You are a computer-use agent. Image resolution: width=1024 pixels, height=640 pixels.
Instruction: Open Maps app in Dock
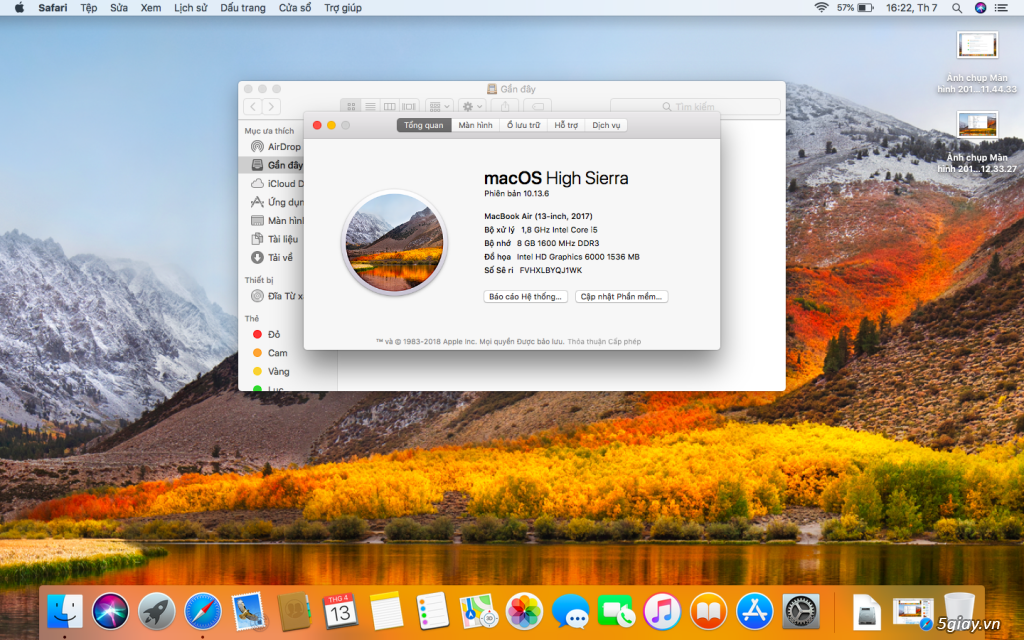tap(478, 612)
